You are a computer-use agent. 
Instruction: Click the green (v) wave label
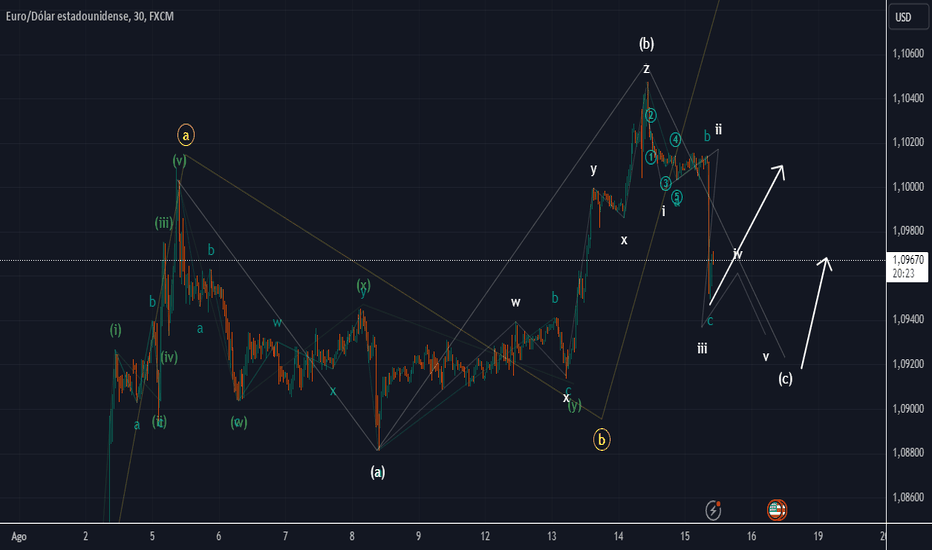(x=180, y=161)
